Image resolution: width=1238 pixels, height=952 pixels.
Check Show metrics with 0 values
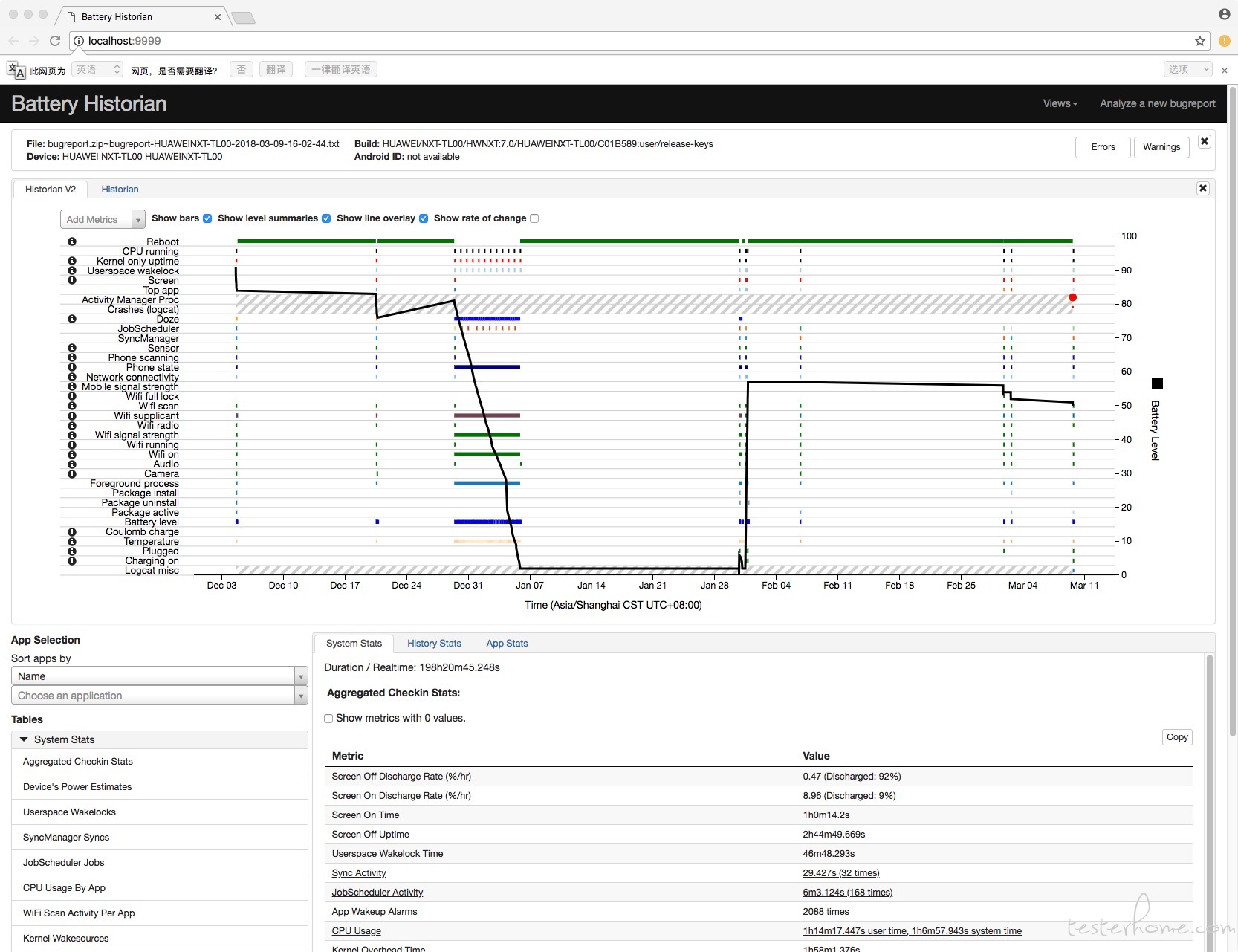pyautogui.click(x=328, y=719)
